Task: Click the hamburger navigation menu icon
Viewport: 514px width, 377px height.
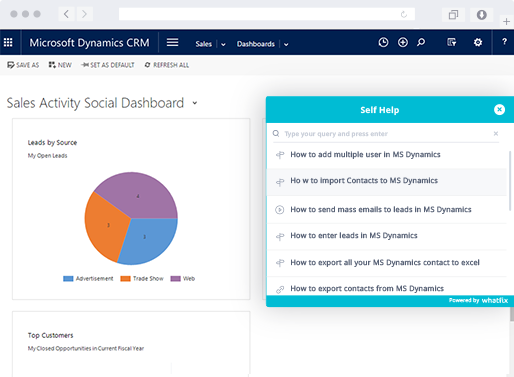Action: (x=172, y=42)
